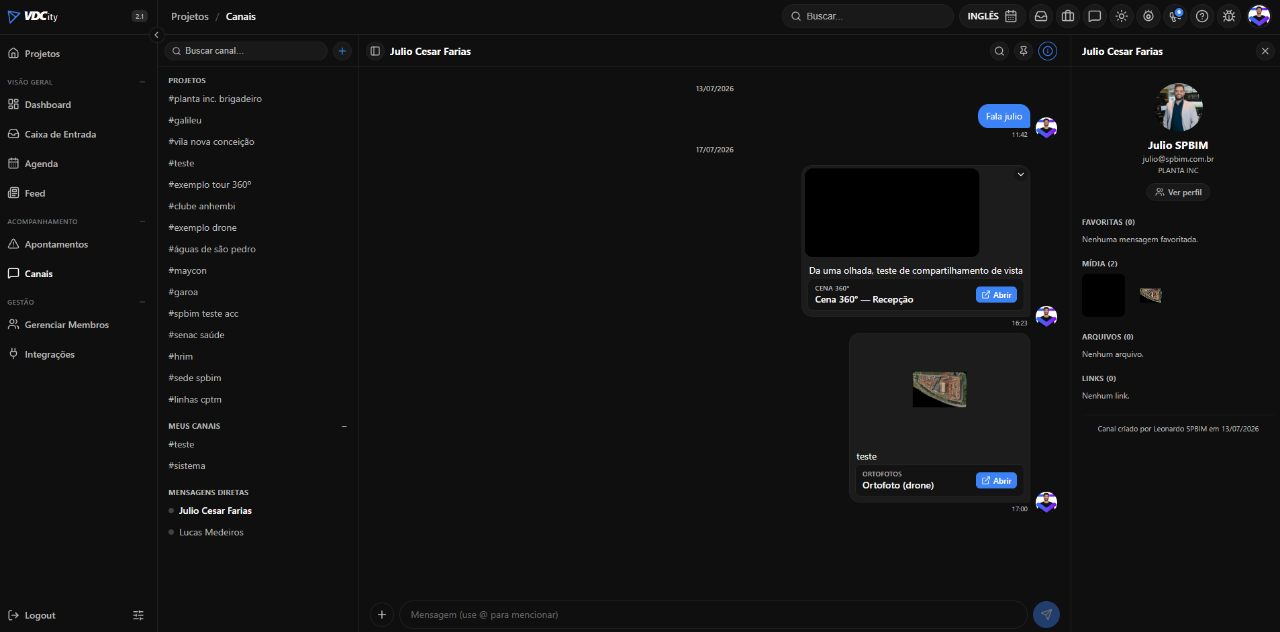Collapse the Gestão section
Viewport: 1280px width, 632px height.
point(142,302)
